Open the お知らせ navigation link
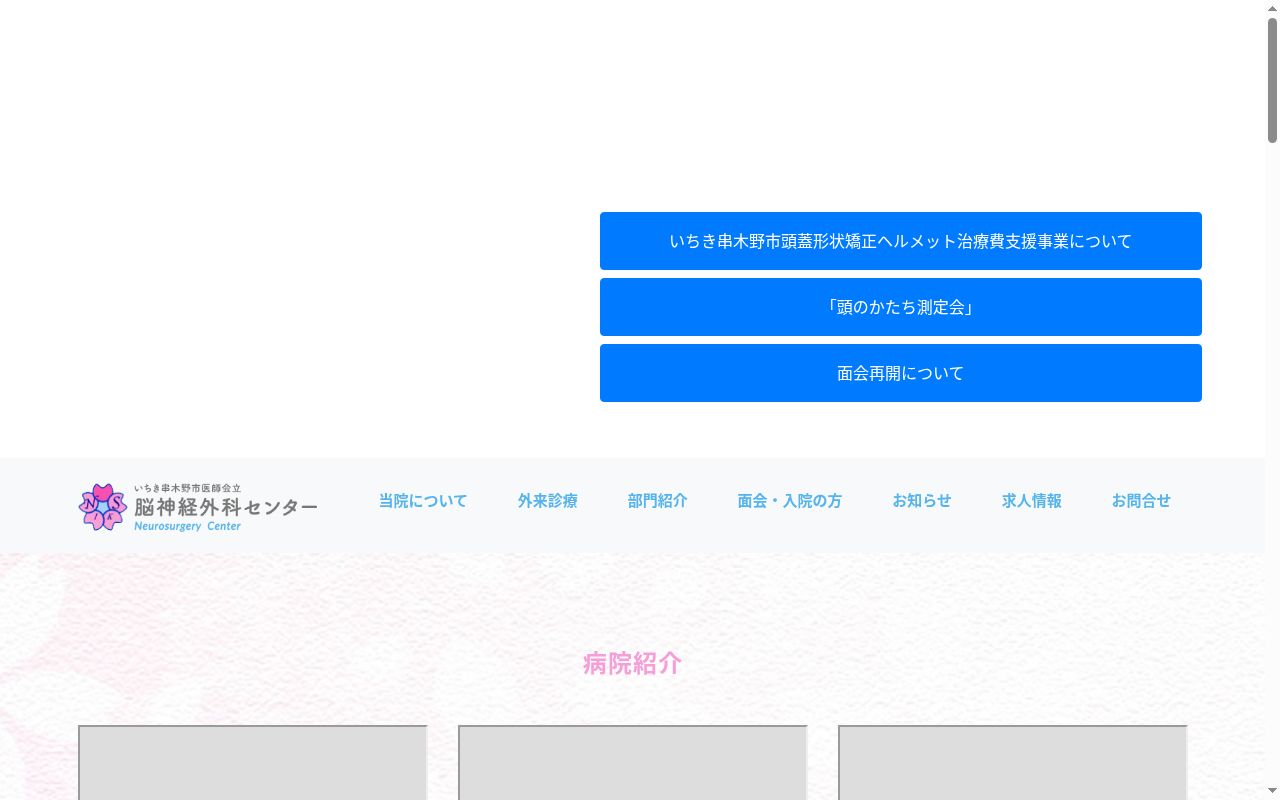 tap(922, 501)
